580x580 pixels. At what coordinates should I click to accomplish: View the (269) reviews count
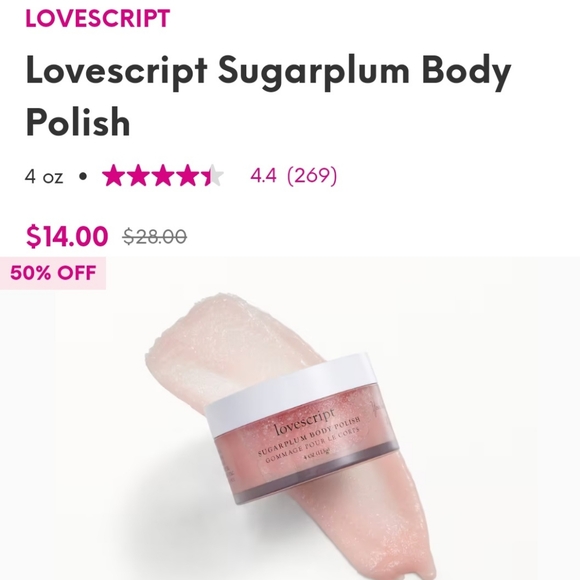312,175
